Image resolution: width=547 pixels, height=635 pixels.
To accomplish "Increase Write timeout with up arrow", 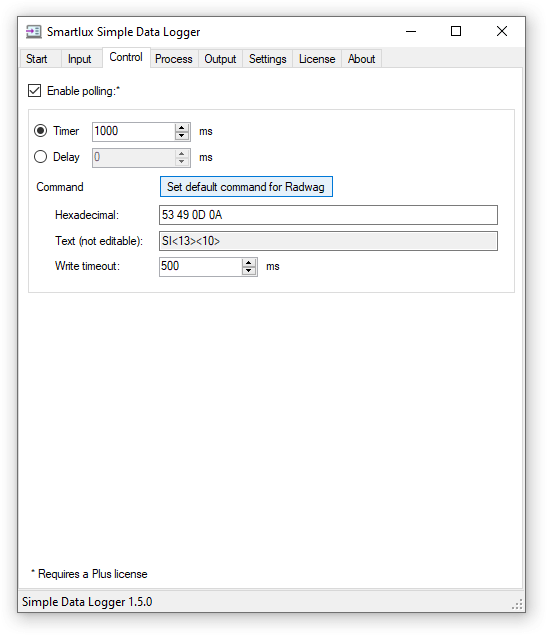I will click(249, 263).
